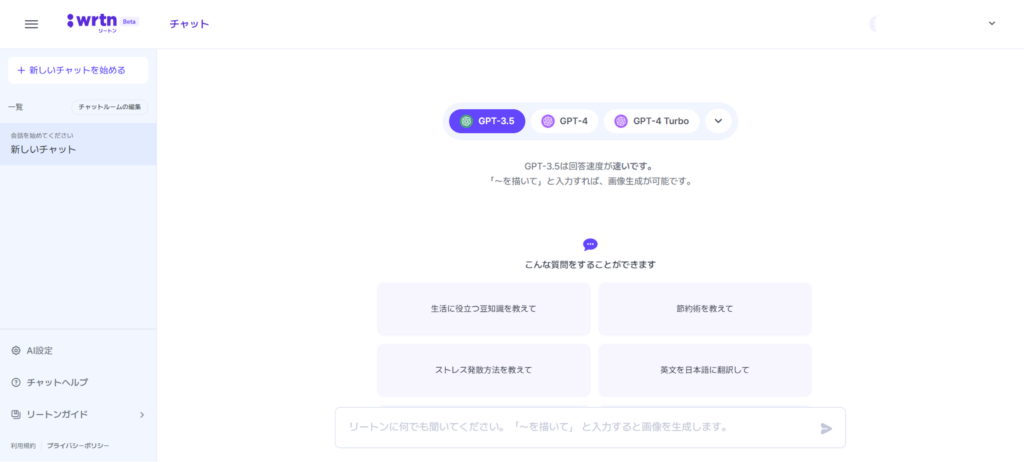This screenshot has height=462, width=1024.
Task: Choose the ストレス発散方法を教えて suggestion
Action: click(483, 370)
